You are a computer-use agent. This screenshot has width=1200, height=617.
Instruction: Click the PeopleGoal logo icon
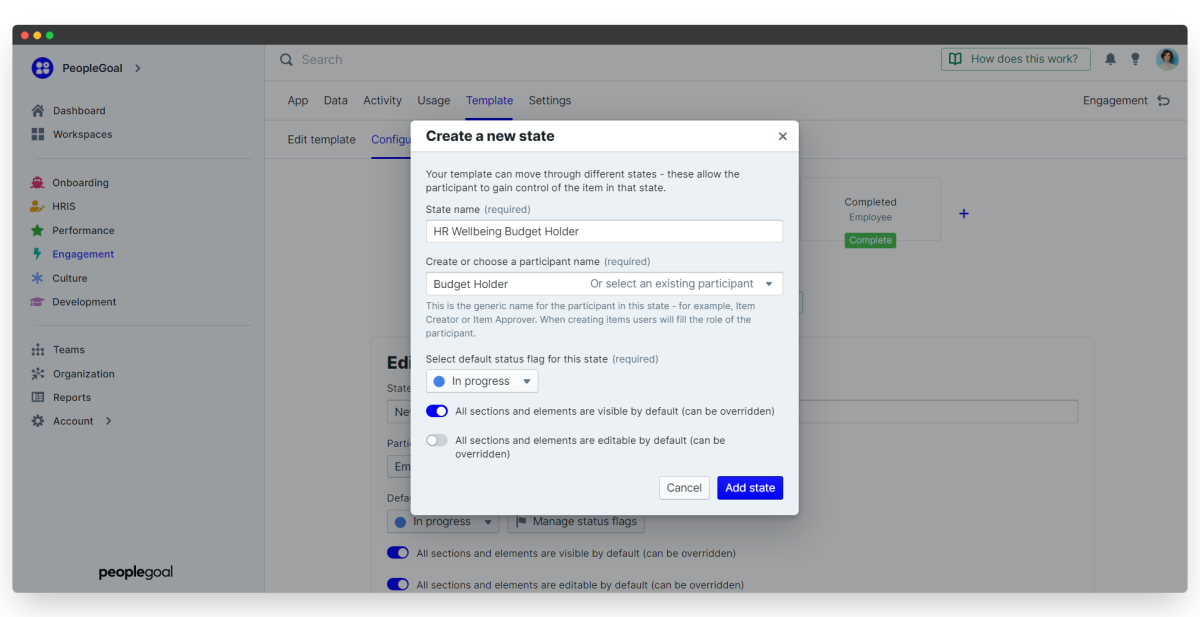click(x=42, y=68)
